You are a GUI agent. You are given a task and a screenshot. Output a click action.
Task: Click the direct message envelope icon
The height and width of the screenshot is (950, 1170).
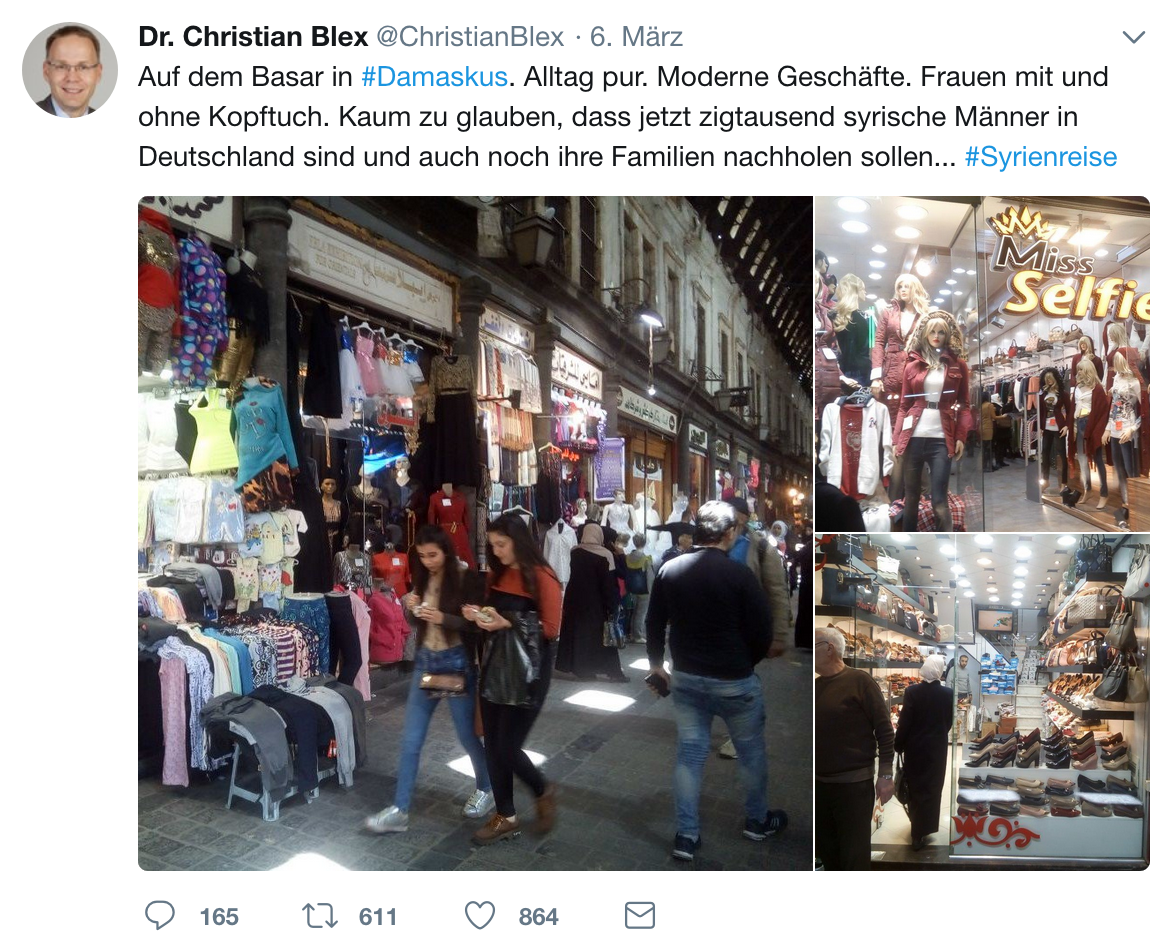point(639,916)
